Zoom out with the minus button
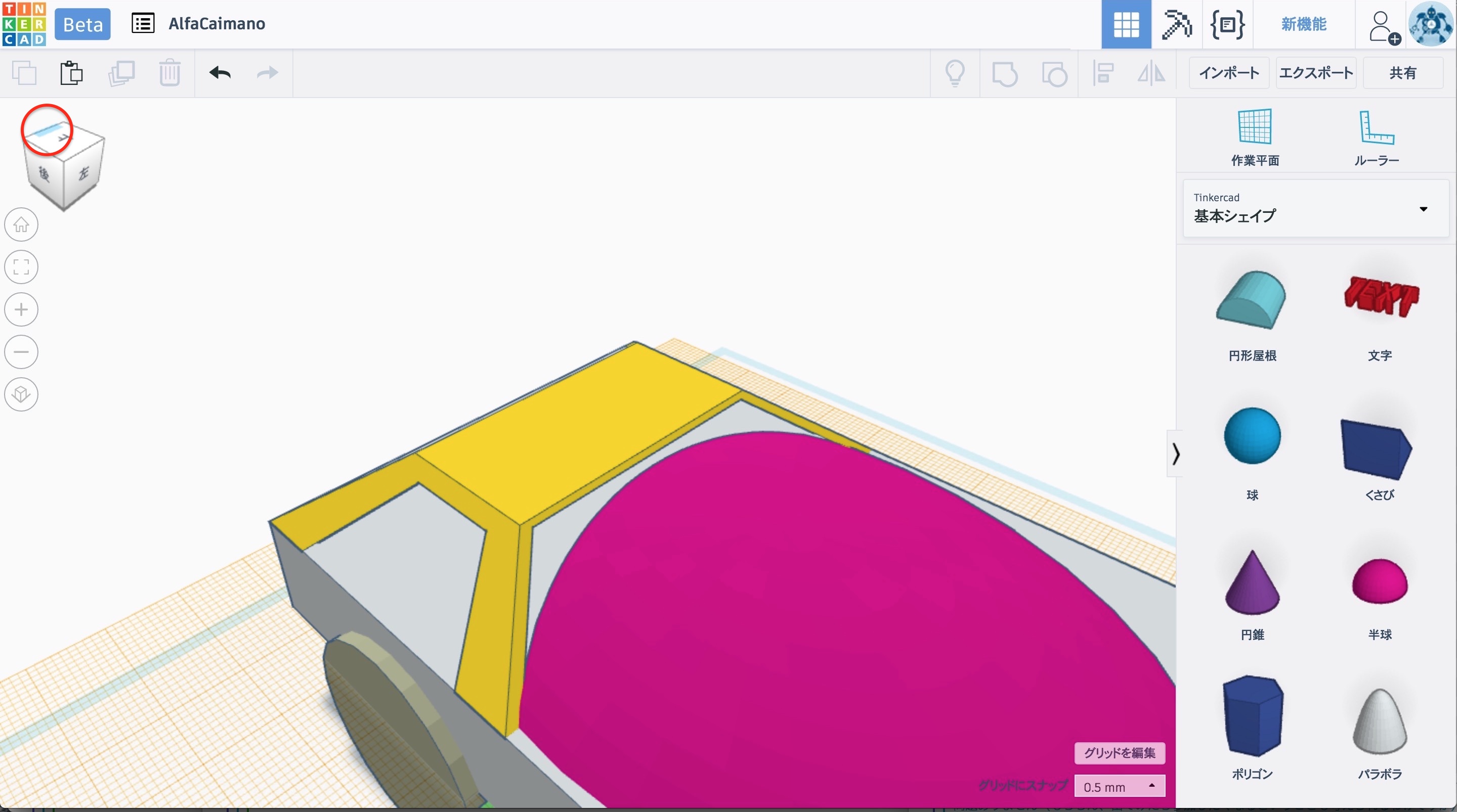The width and height of the screenshot is (1457, 812). [x=21, y=352]
